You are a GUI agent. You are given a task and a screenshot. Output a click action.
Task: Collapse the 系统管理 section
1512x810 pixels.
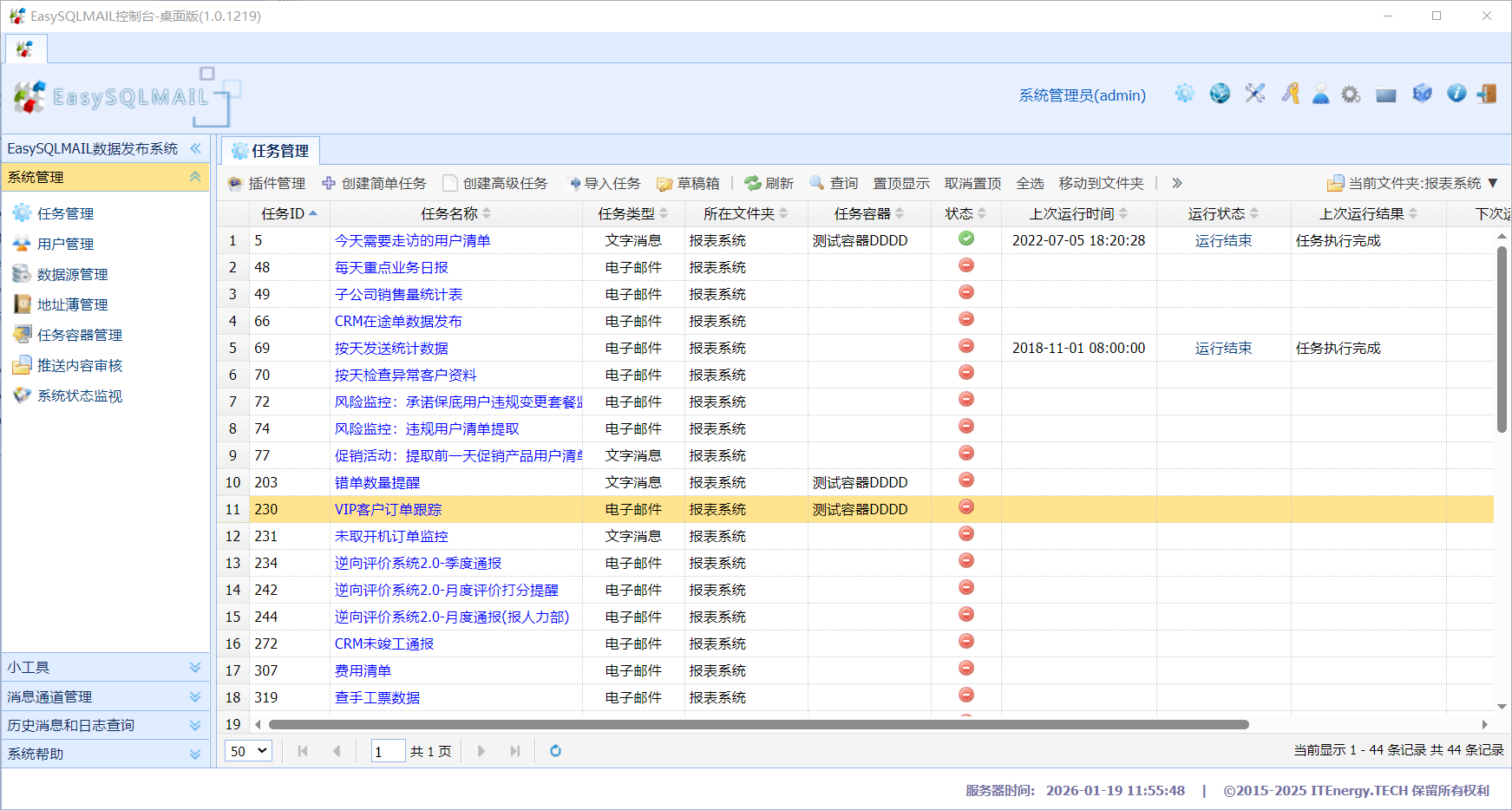195,177
